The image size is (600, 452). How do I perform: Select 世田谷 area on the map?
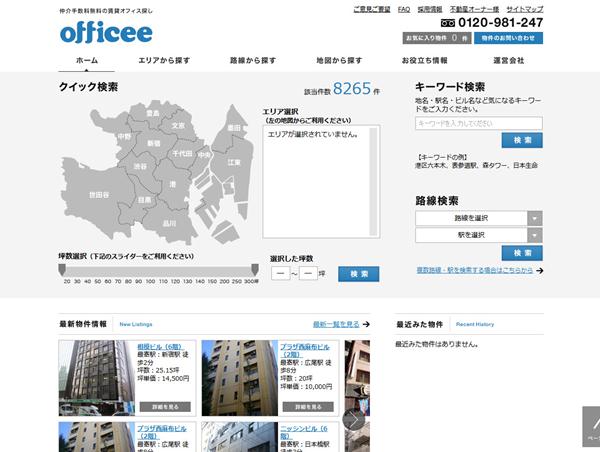99,195
